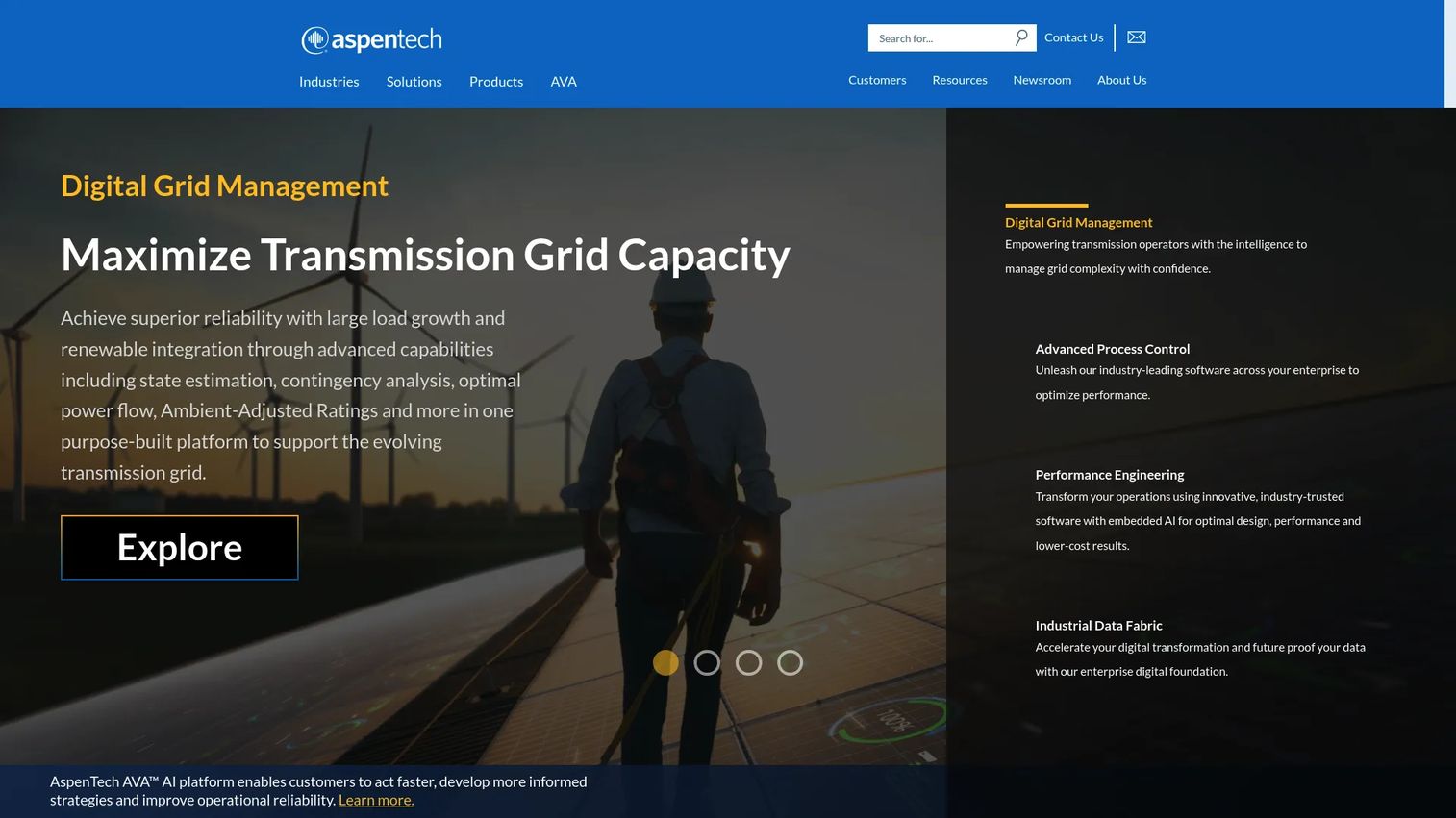Open the Products menu
The image size is (1456, 818).
496,82
